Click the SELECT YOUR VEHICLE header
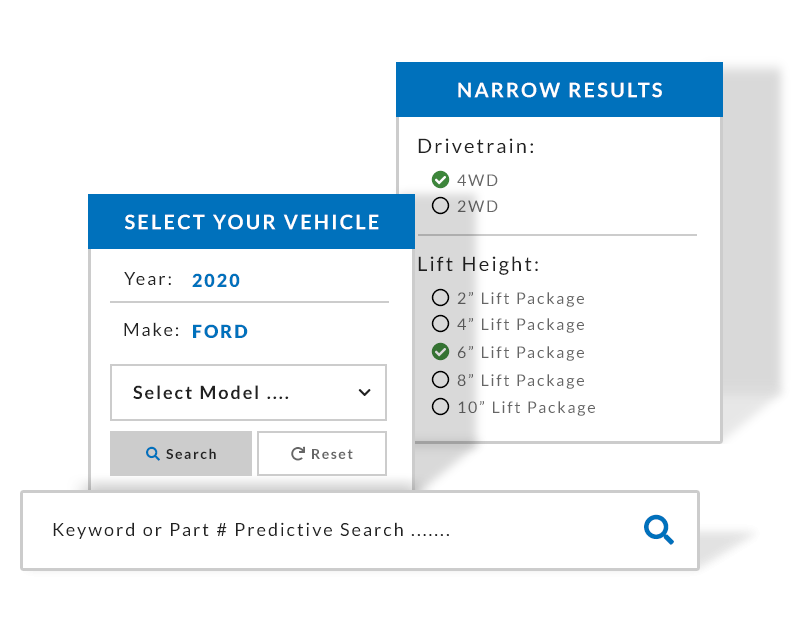Viewport: 800px width, 640px height. click(250, 221)
